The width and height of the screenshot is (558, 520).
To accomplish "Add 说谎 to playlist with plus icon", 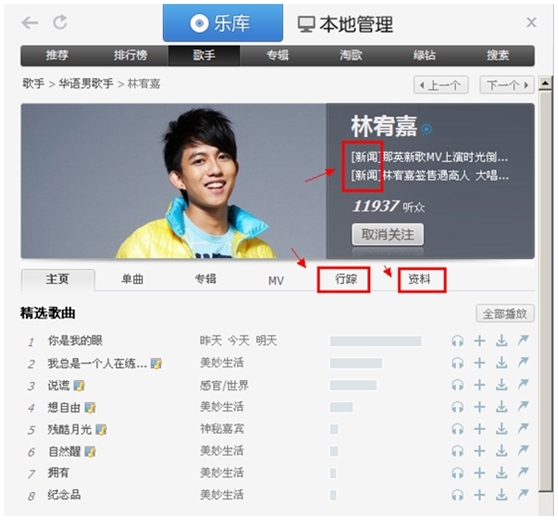I will tap(480, 385).
